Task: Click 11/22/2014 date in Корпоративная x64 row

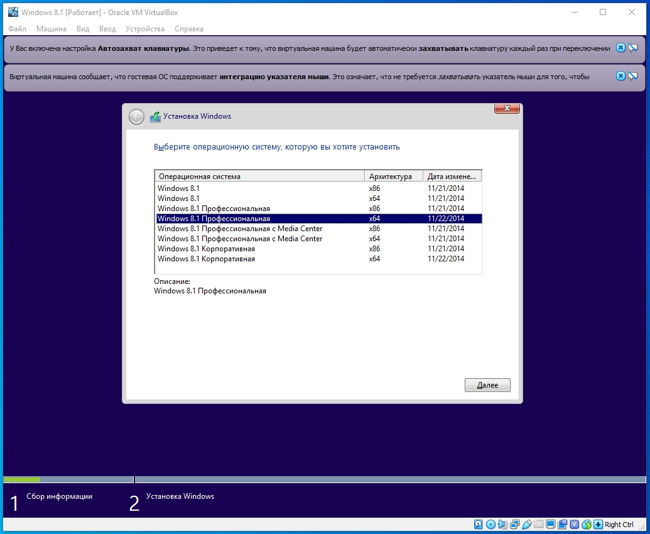Action: coord(446,259)
